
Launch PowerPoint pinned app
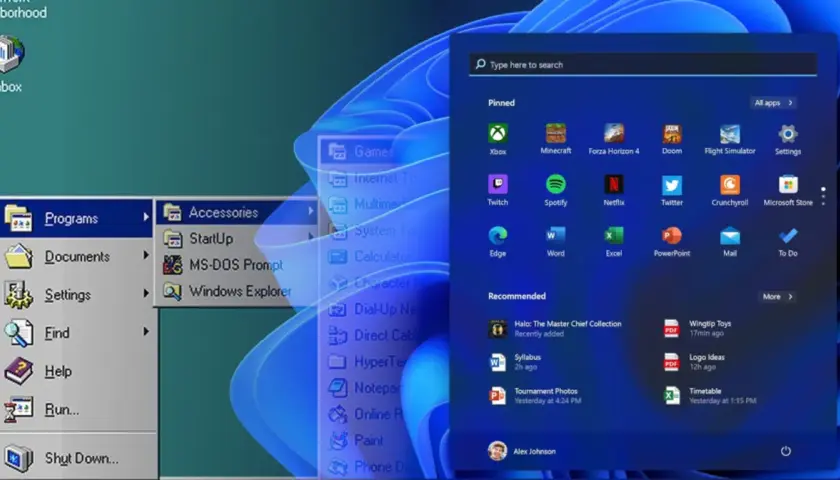click(x=672, y=235)
